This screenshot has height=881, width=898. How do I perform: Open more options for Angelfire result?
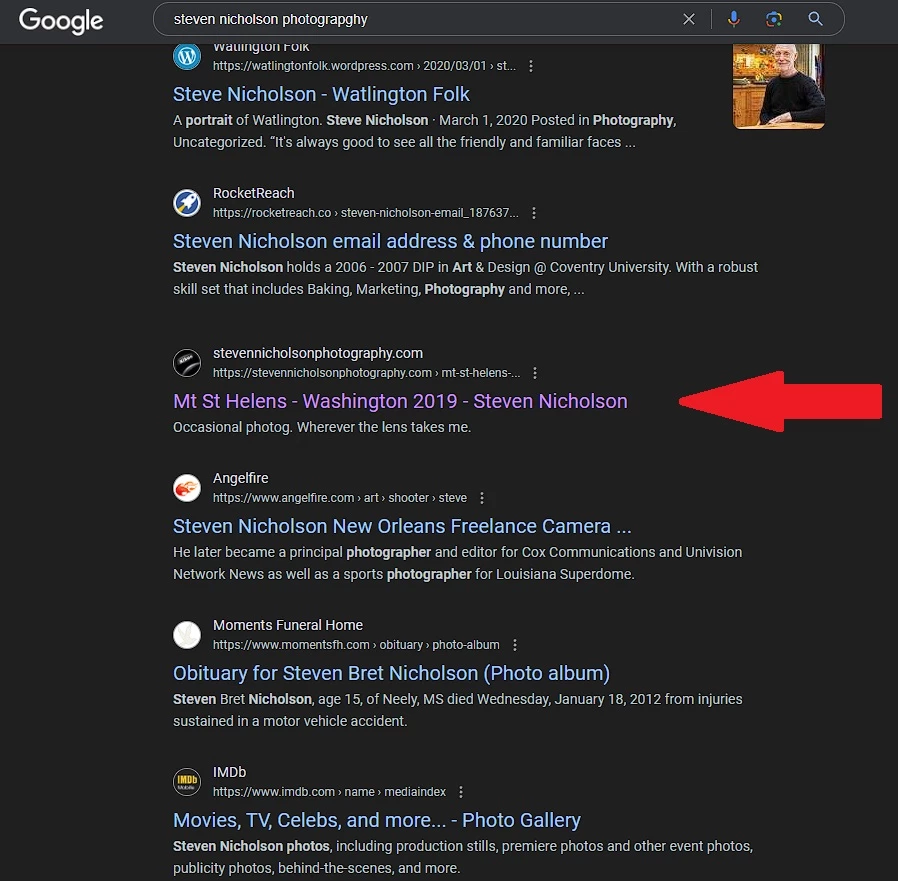click(x=482, y=498)
